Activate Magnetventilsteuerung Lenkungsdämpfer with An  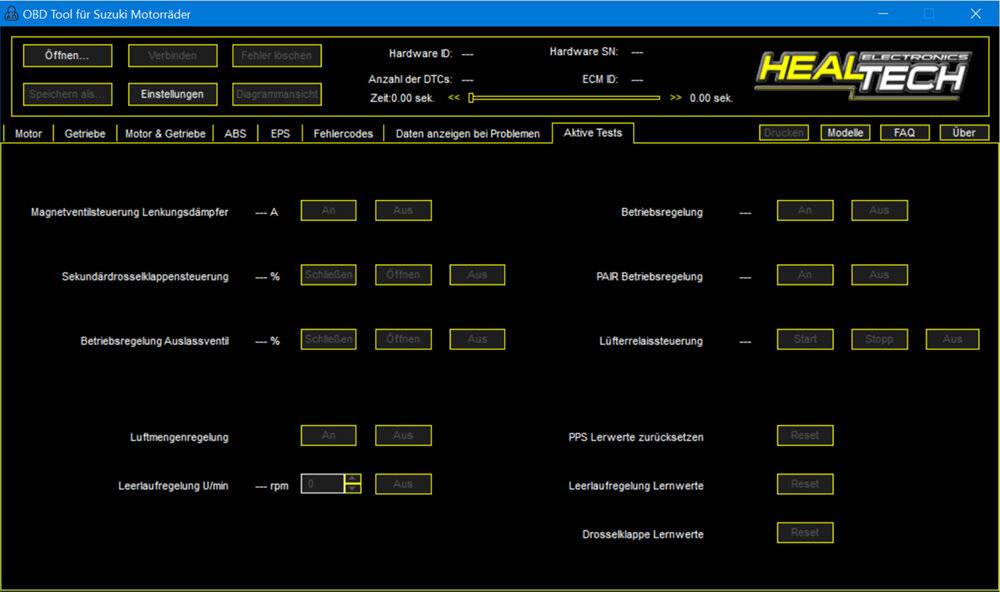[329, 210]
